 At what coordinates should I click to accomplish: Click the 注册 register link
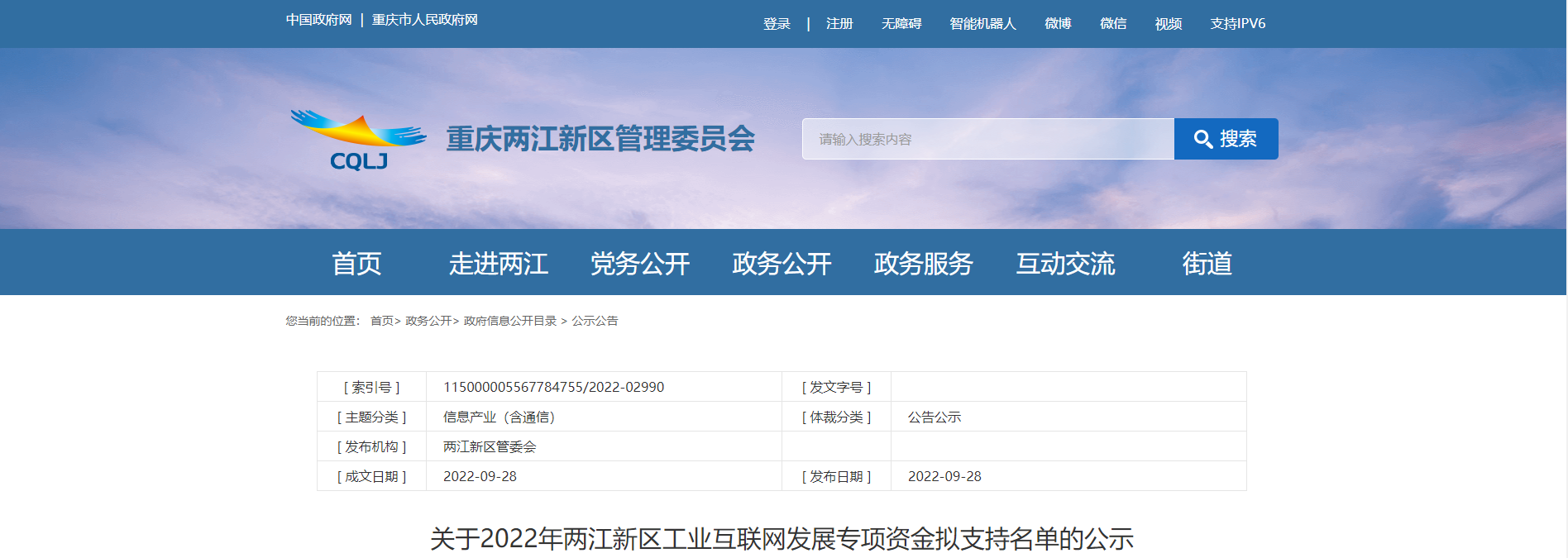[x=839, y=24]
